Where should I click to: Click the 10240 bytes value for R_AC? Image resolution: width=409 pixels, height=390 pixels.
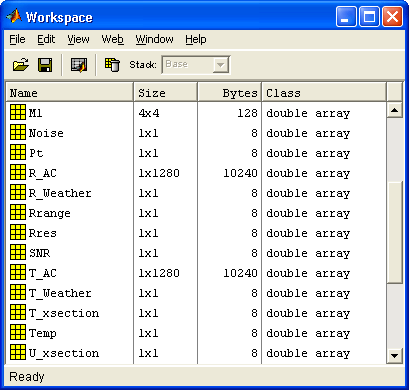241,173
